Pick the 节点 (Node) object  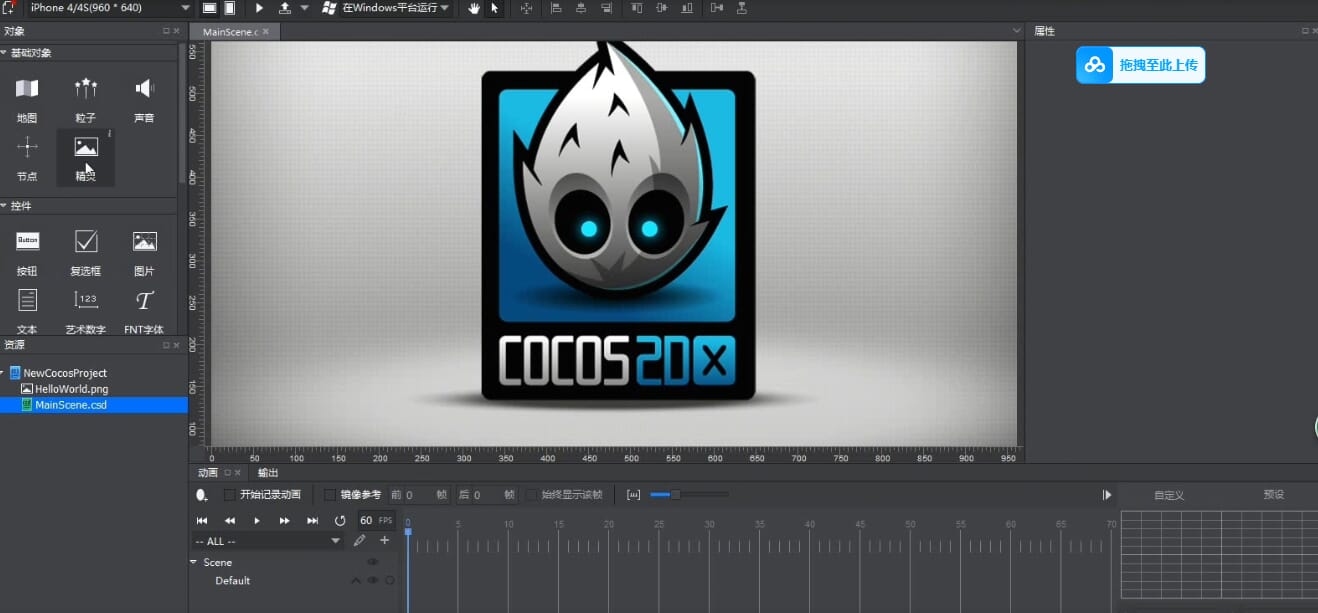[27, 149]
